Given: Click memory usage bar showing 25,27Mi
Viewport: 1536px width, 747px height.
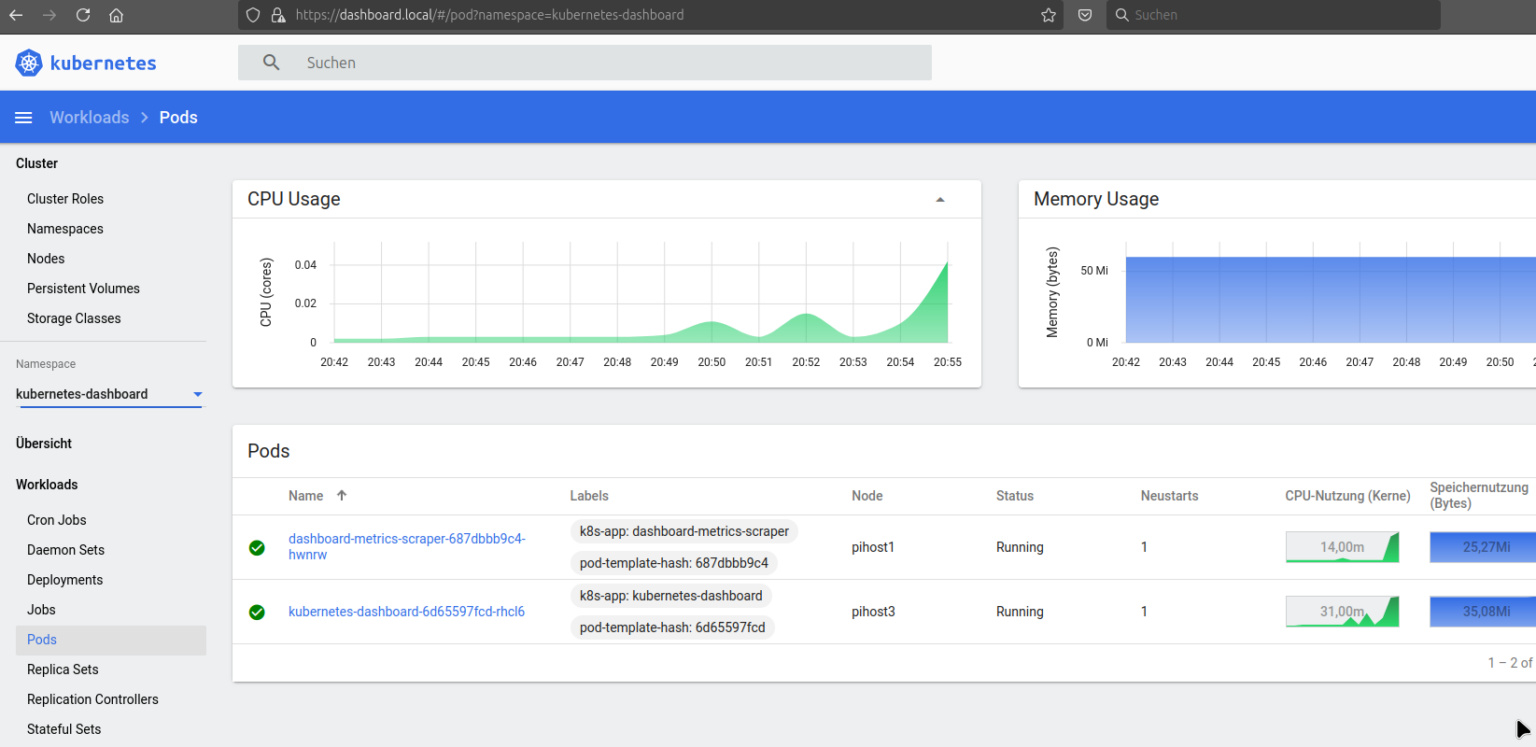Looking at the screenshot, I should coord(1484,547).
